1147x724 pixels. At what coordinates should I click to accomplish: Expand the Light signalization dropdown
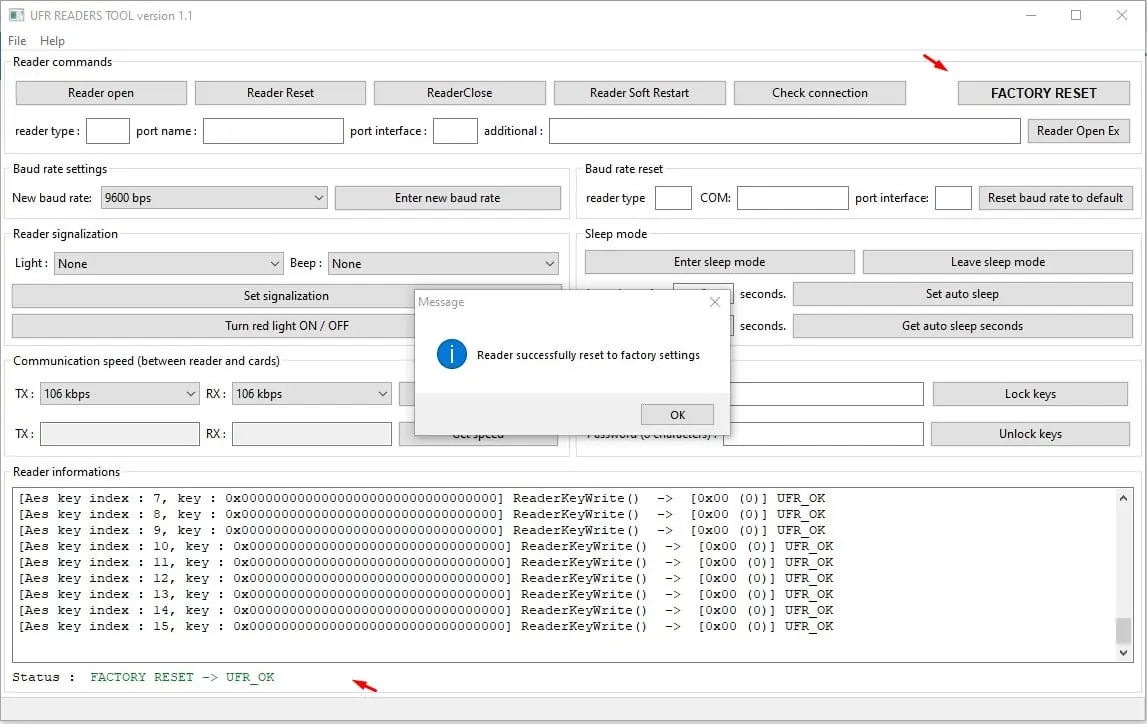pos(168,263)
